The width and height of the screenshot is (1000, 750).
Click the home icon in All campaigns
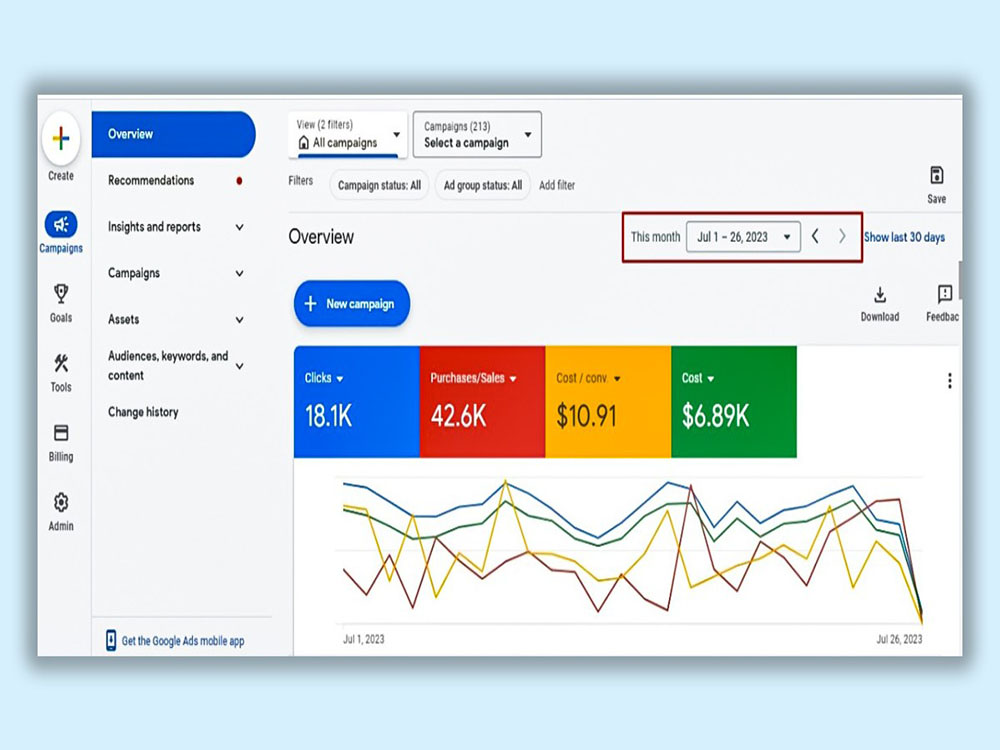click(304, 143)
